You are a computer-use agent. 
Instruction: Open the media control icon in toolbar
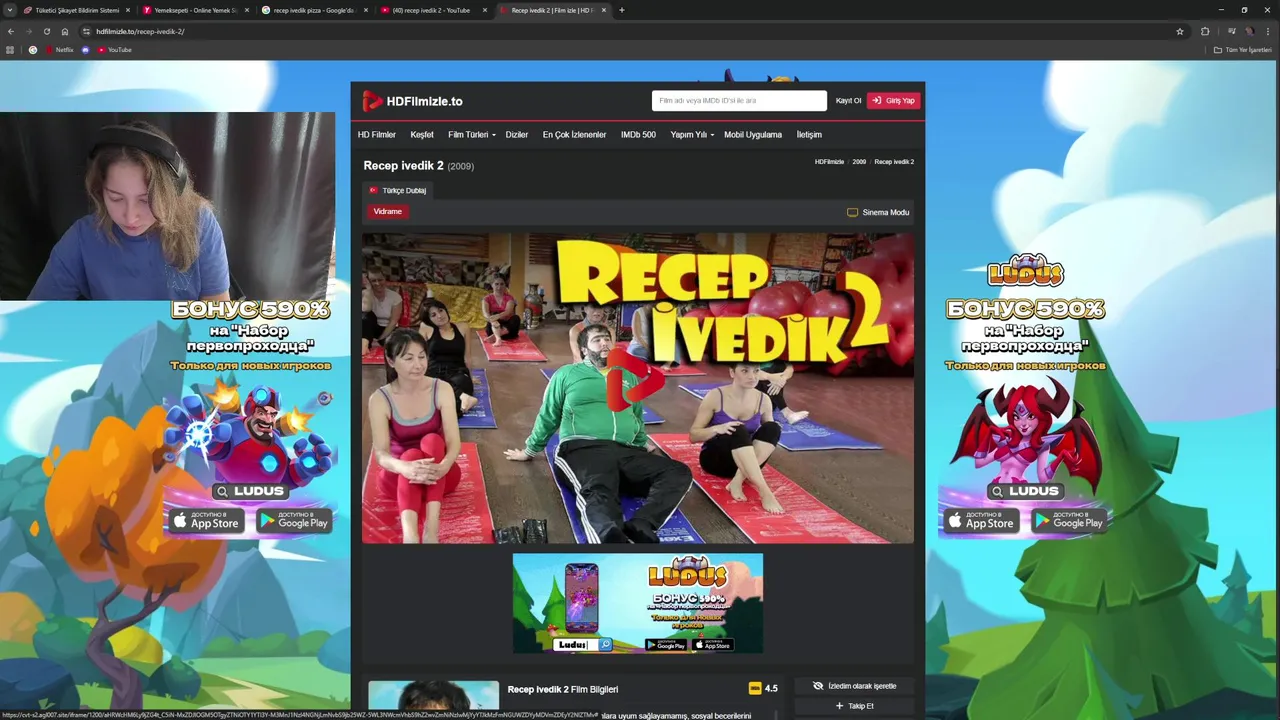(1232, 31)
